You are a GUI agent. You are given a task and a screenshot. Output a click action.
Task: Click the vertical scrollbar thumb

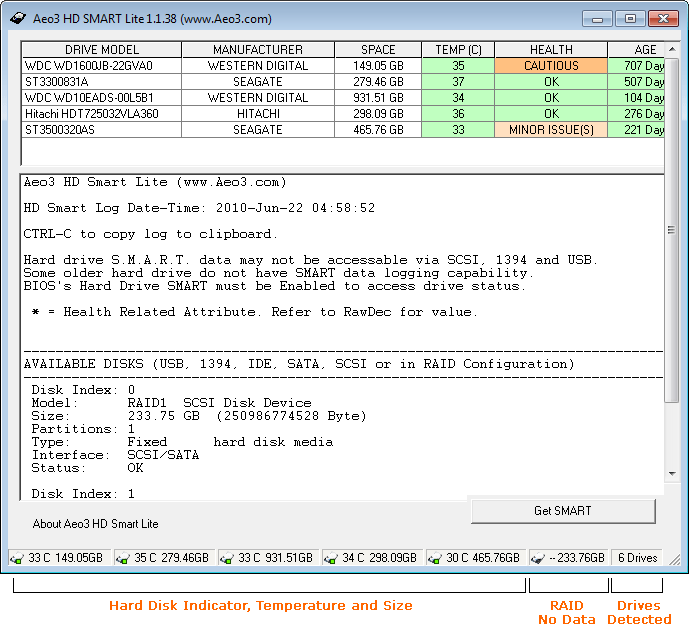pyautogui.click(x=672, y=229)
